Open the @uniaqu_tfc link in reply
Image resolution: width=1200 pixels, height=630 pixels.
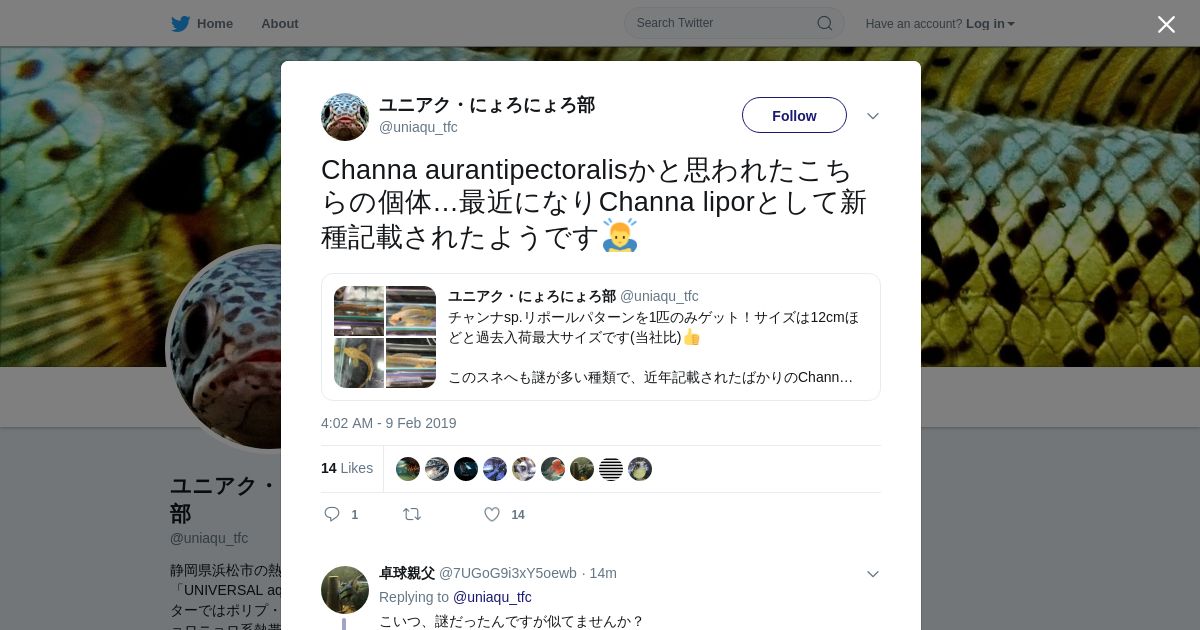[492, 597]
